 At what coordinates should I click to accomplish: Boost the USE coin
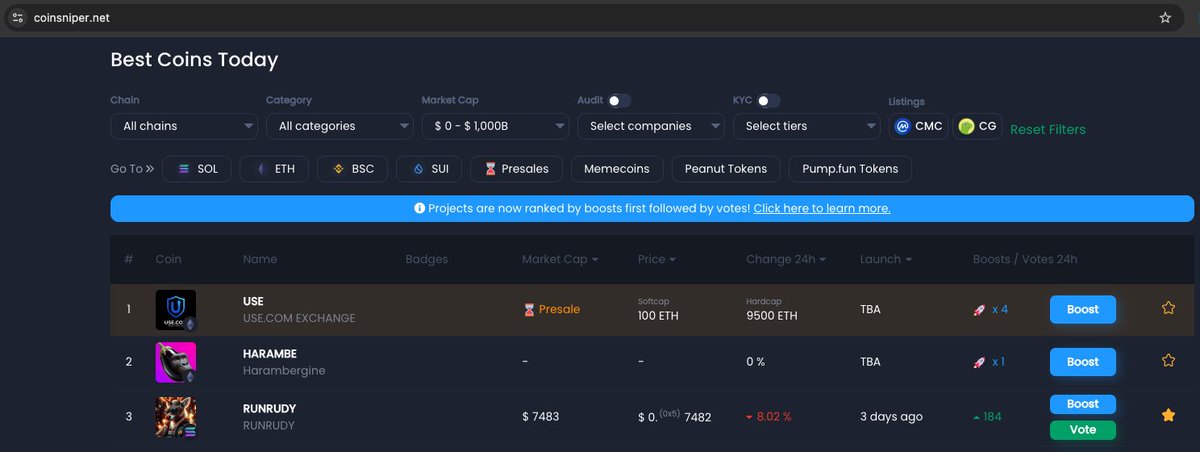pos(1082,309)
